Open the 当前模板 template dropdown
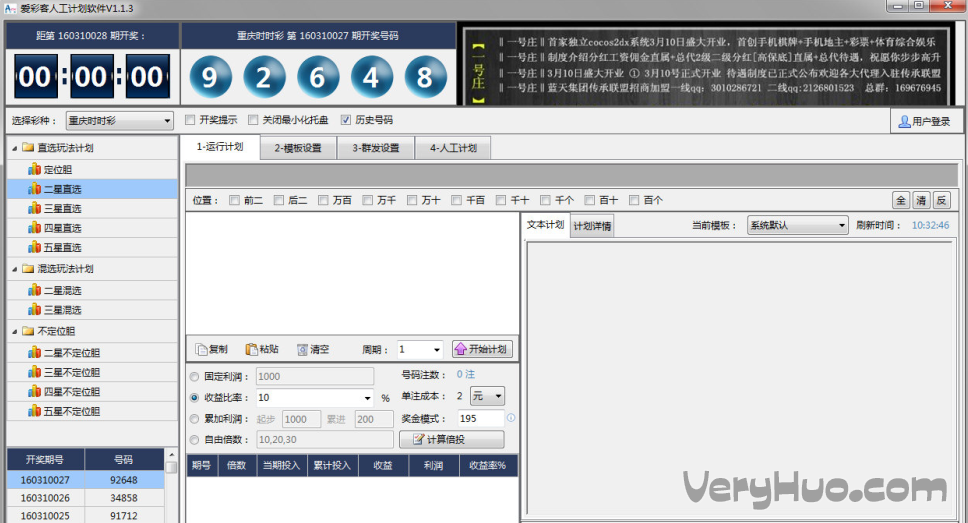 (798, 225)
